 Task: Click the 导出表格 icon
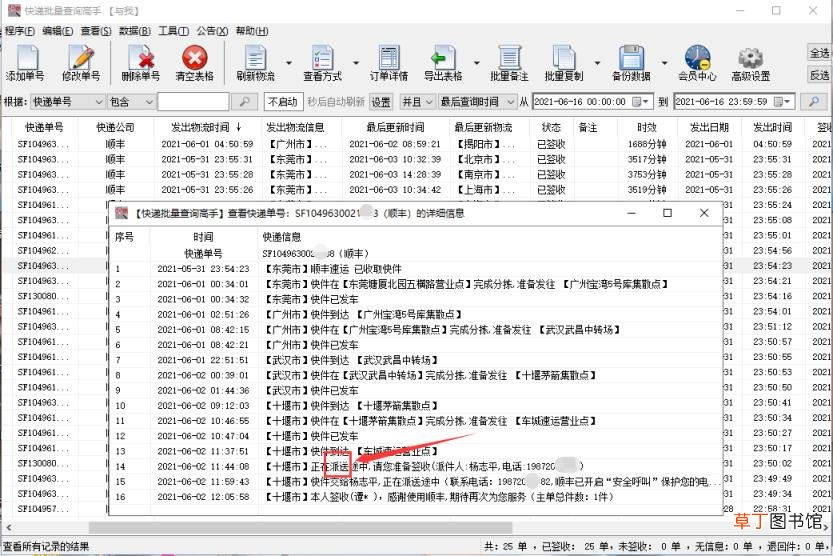click(443, 63)
